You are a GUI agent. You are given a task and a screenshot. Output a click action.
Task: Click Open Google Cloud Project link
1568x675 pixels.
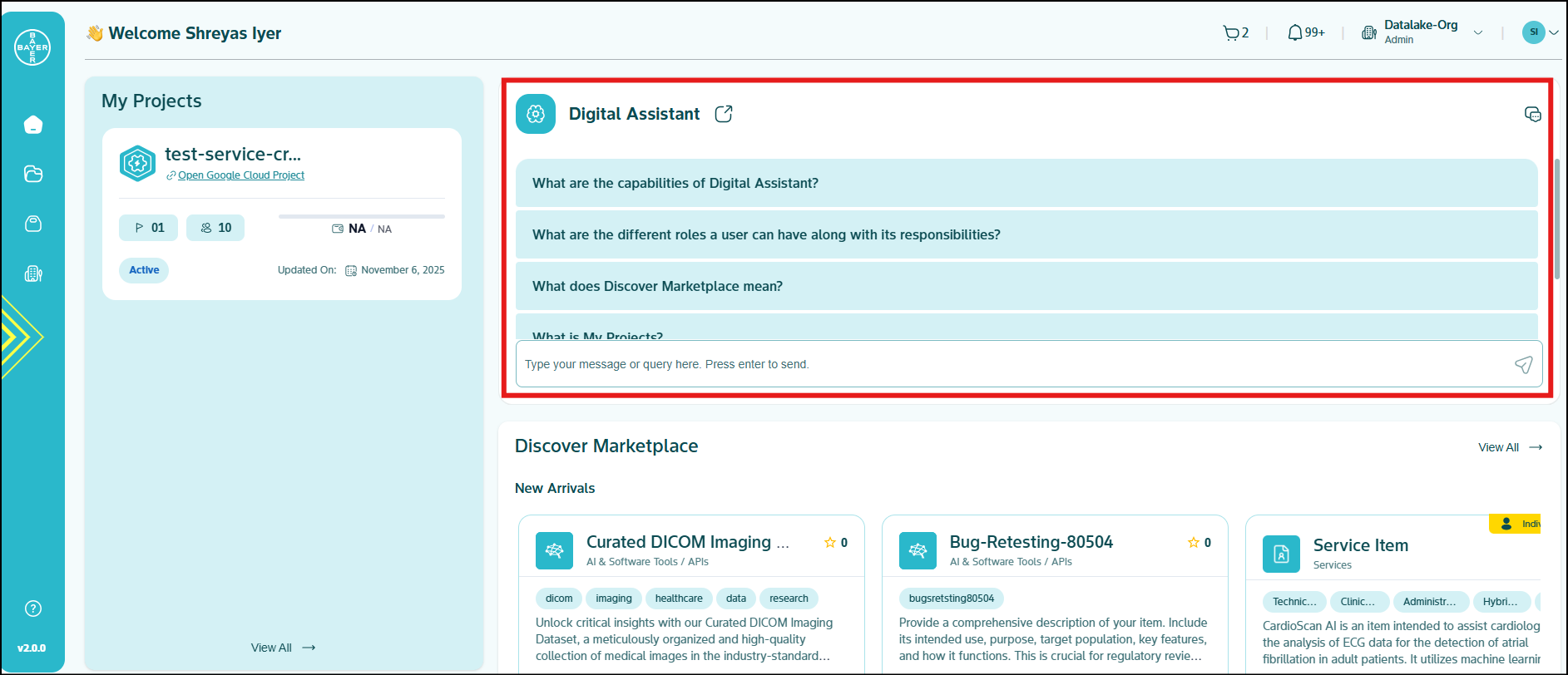tap(241, 175)
